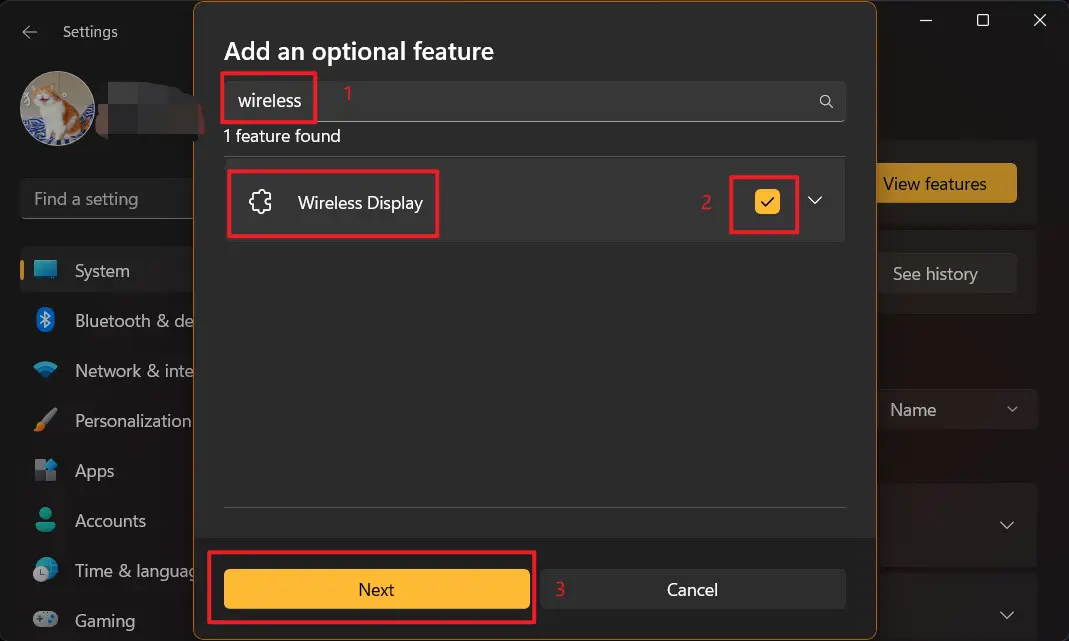Cancel adding the optional feature
The image size is (1069, 641).
pyautogui.click(x=693, y=589)
